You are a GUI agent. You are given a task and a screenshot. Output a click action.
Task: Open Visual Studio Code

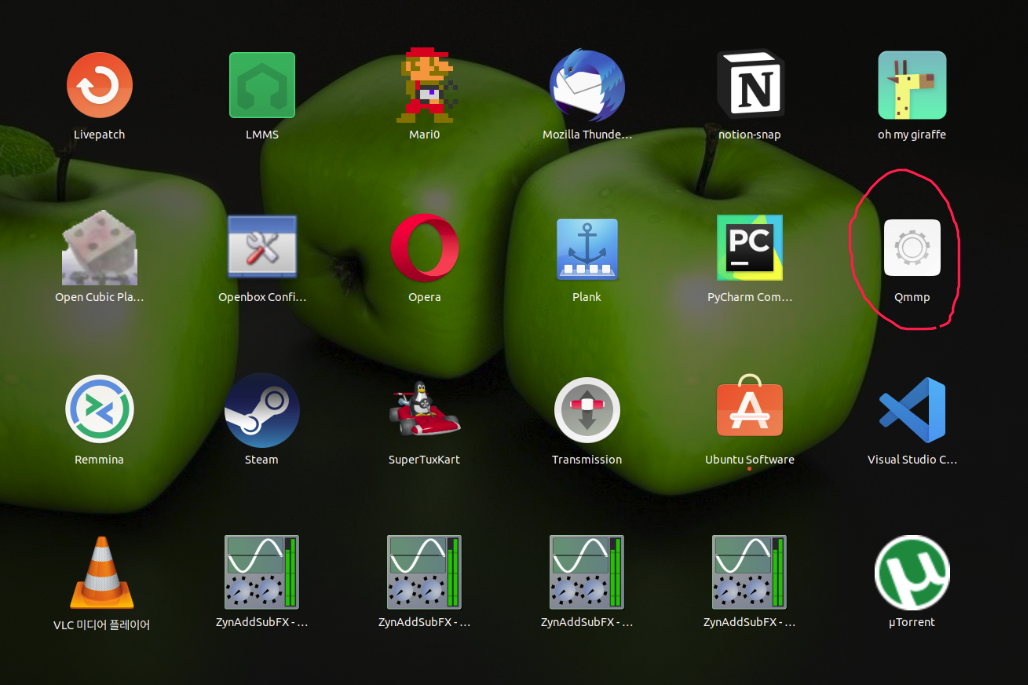912,410
